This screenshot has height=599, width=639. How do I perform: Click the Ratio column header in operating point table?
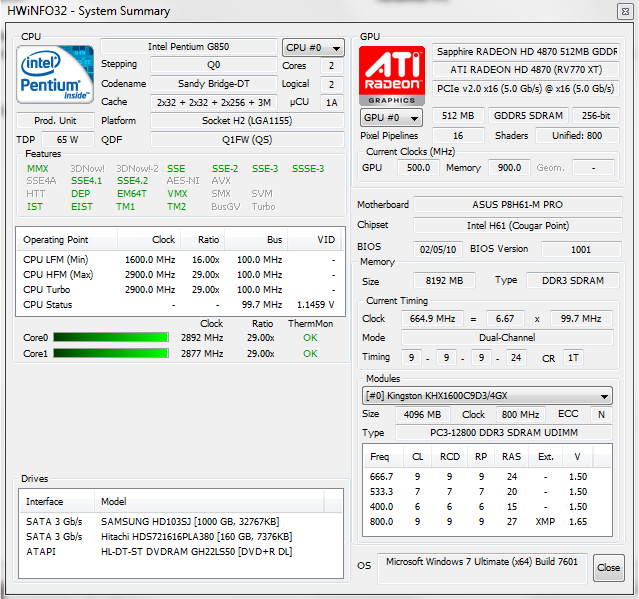(203, 240)
